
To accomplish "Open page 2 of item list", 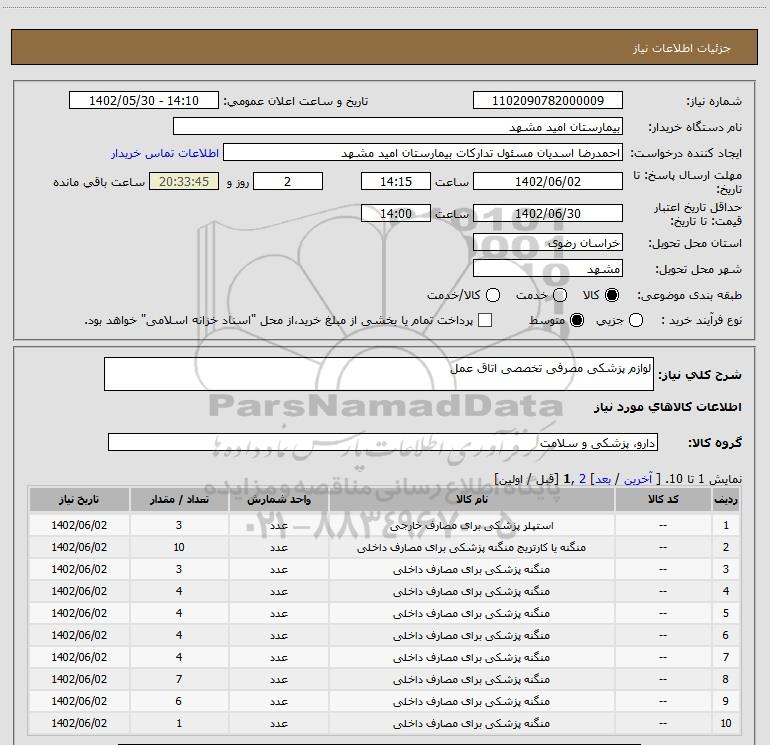I will [582, 479].
